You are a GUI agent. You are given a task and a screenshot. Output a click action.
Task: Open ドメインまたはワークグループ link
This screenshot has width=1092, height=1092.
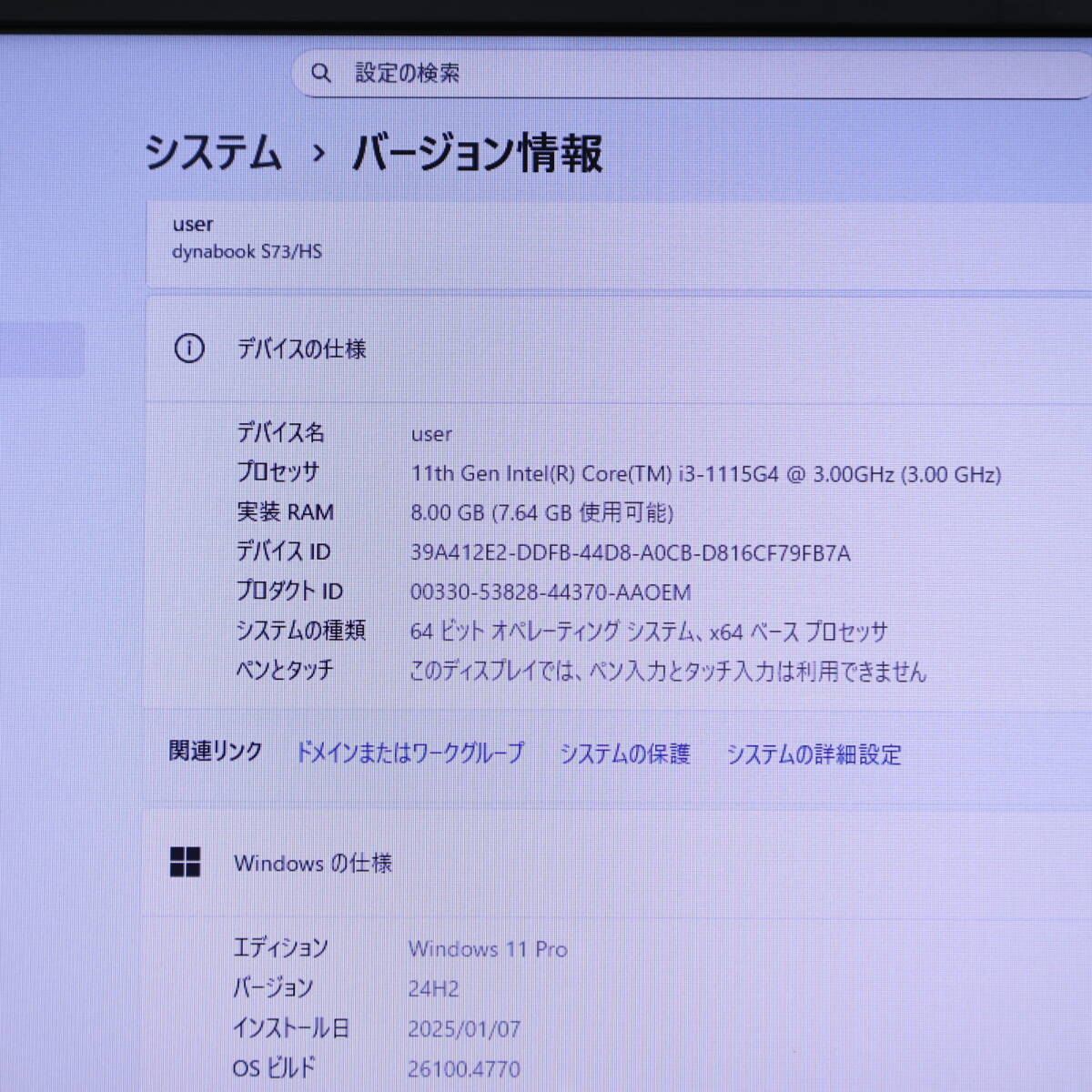tap(410, 753)
